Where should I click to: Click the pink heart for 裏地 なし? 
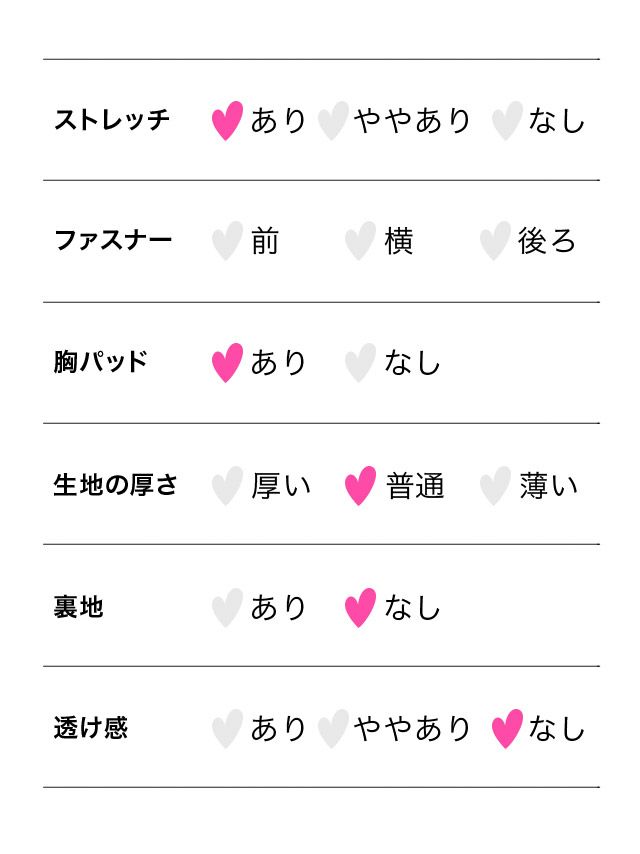[360, 607]
